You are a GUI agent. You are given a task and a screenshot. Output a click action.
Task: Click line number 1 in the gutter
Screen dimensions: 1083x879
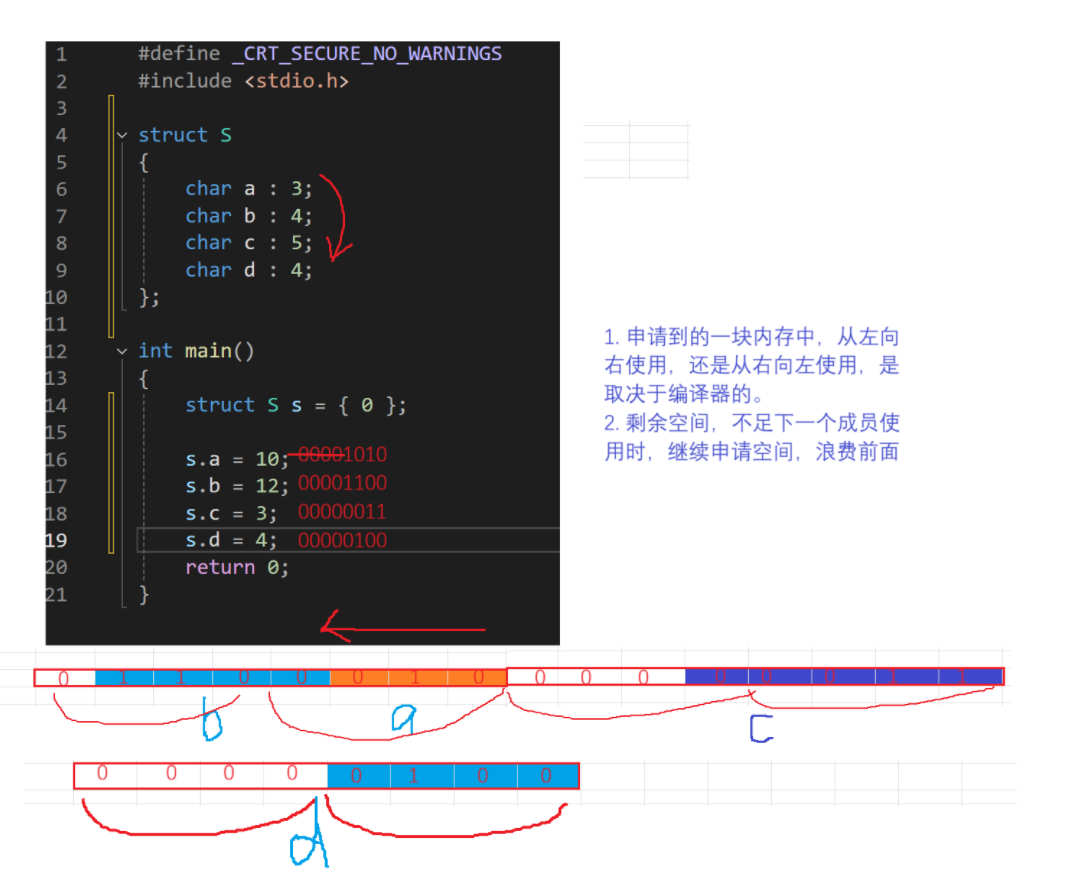click(x=61, y=55)
